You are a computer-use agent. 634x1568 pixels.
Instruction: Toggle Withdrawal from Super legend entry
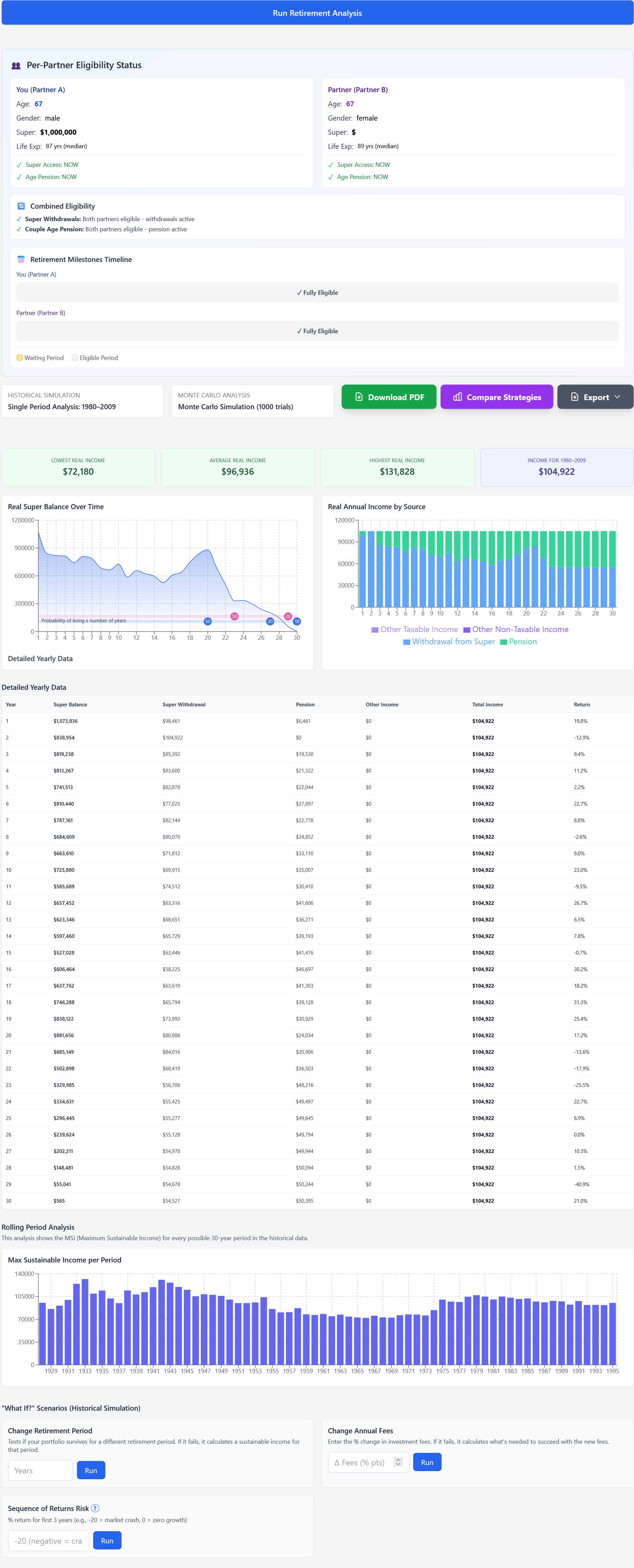tap(449, 642)
